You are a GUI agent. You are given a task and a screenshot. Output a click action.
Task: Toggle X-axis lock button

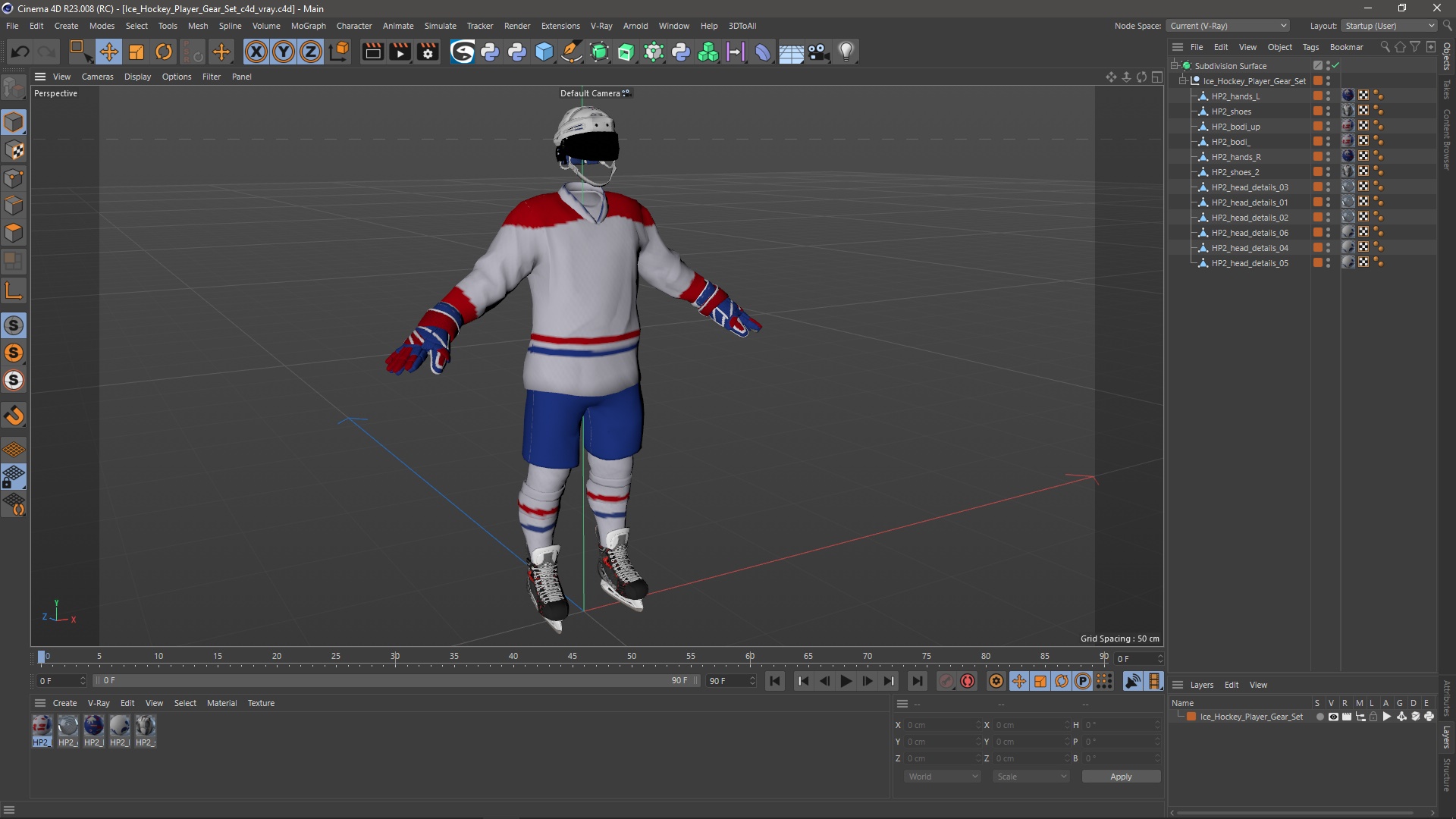pos(256,52)
